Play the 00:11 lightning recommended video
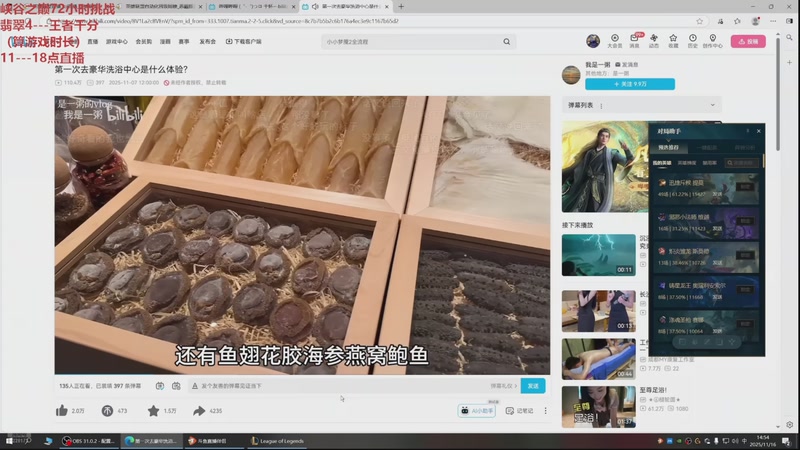The image size is (800, 450). pos(598,255)
